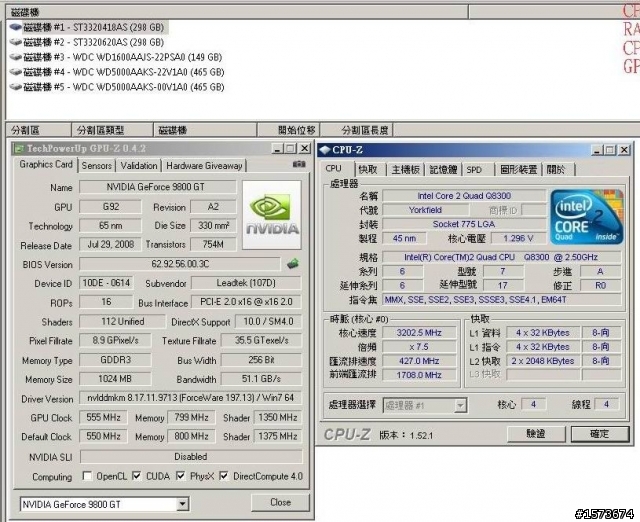Click disk icon for drive #5 WD5000AAKS-00V1A0

16,87
